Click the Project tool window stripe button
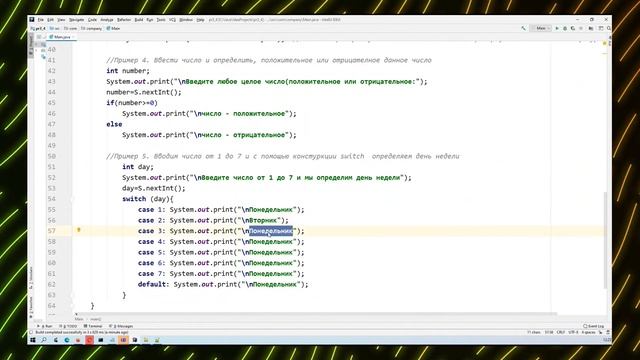This screenshot has height=360, width=640. tap(31, 45)
